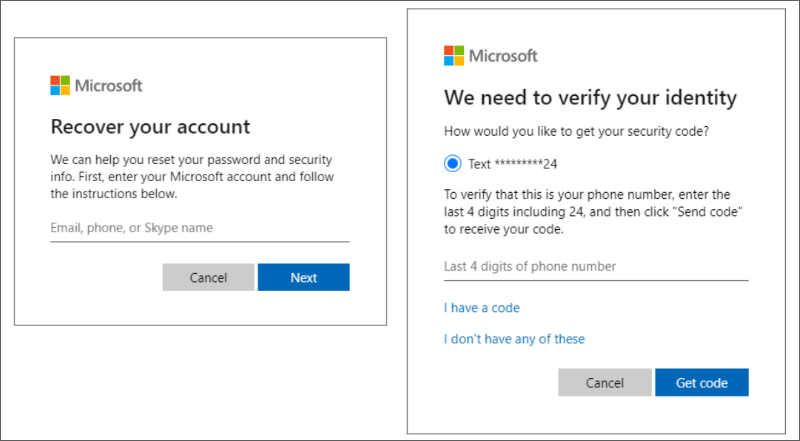Focus the Last 4 digits of phone number field

point(596,266)
